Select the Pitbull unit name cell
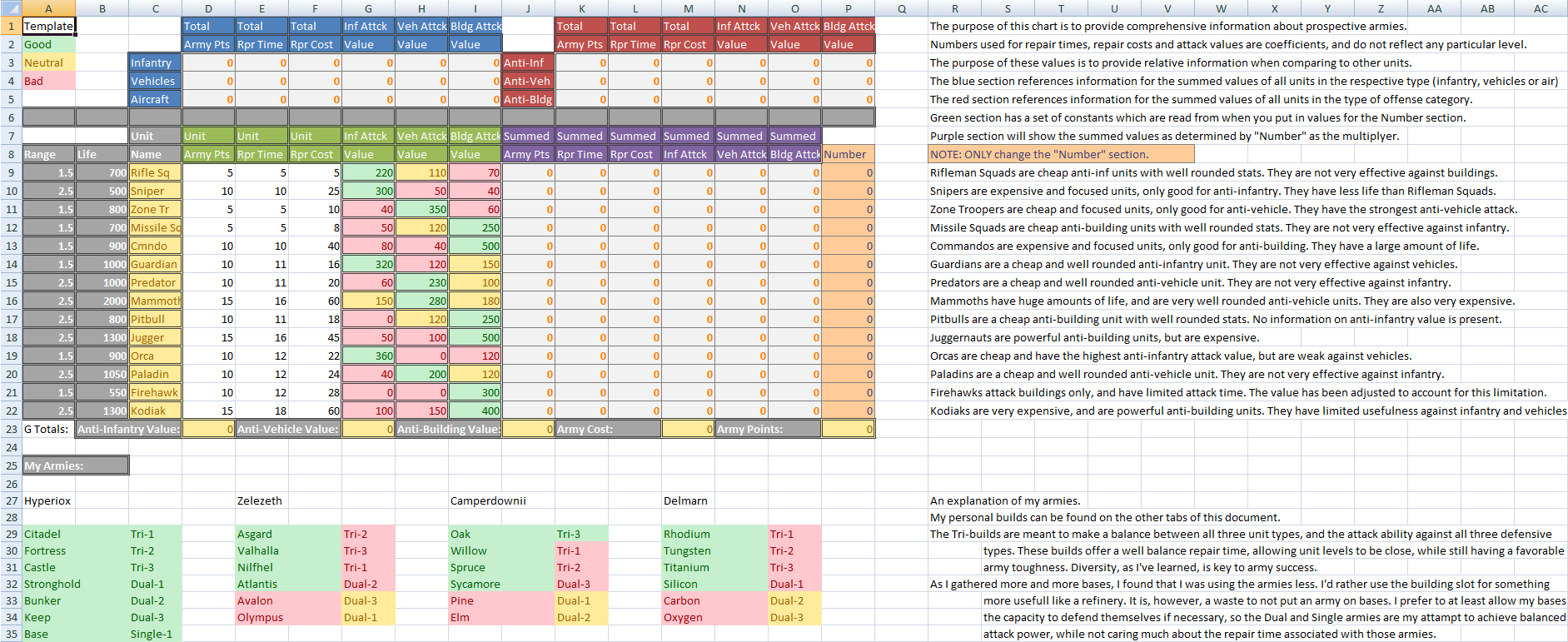Viewport: 1568px width, 642px height. (155, 319)
